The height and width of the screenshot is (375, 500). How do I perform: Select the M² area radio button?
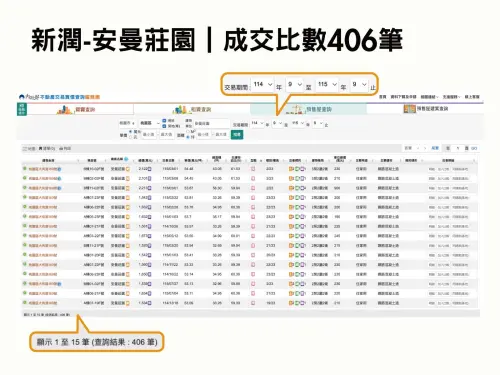188,132
